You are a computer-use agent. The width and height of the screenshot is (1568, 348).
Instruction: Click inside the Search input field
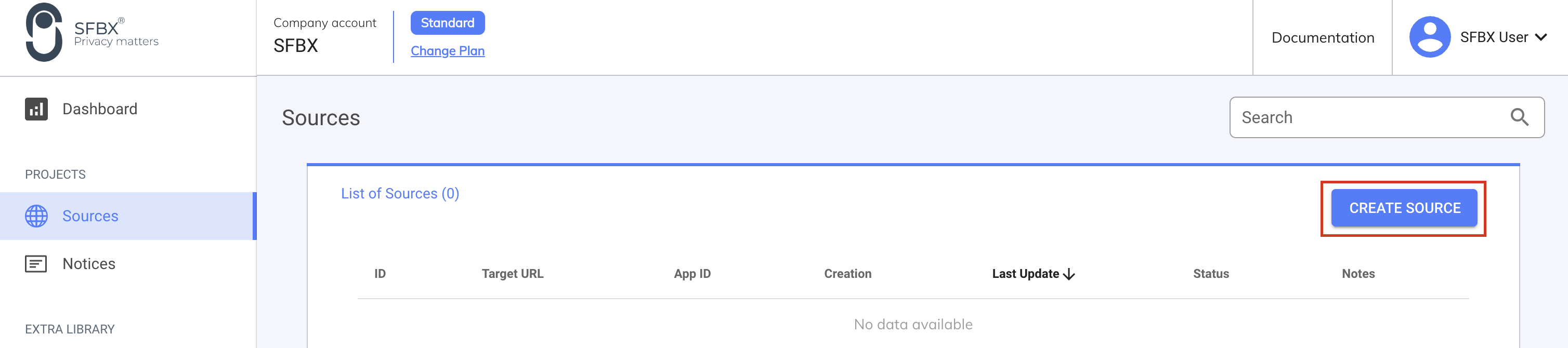point(1339,116)
